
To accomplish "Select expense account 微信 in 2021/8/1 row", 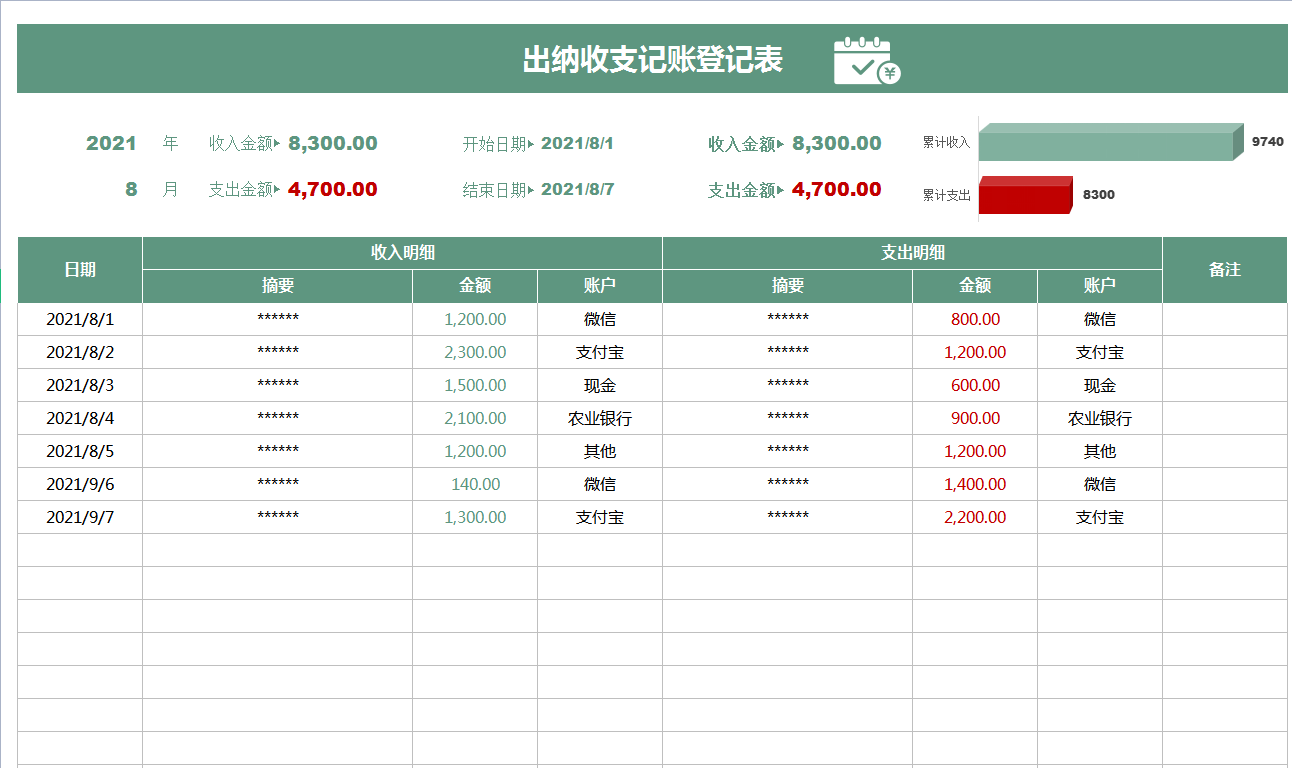I will click(1100, 319).
